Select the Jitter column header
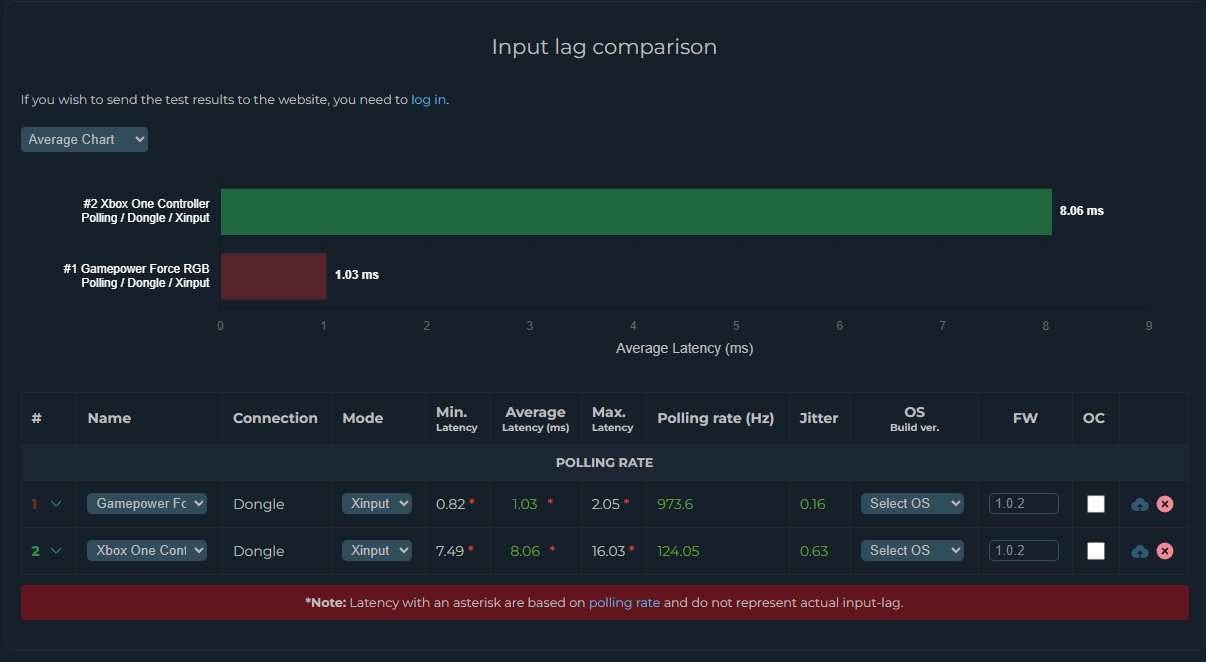1206x662 pixels. 819,418
